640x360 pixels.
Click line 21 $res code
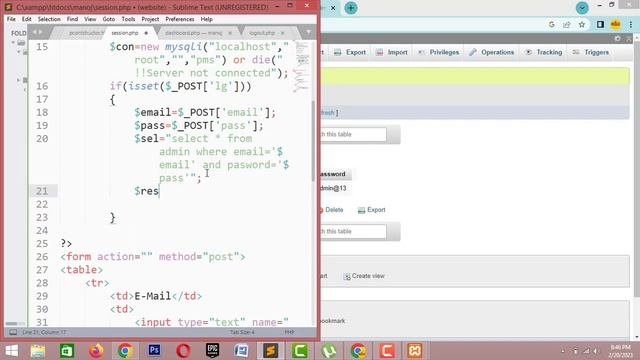[x=147, y=191]
